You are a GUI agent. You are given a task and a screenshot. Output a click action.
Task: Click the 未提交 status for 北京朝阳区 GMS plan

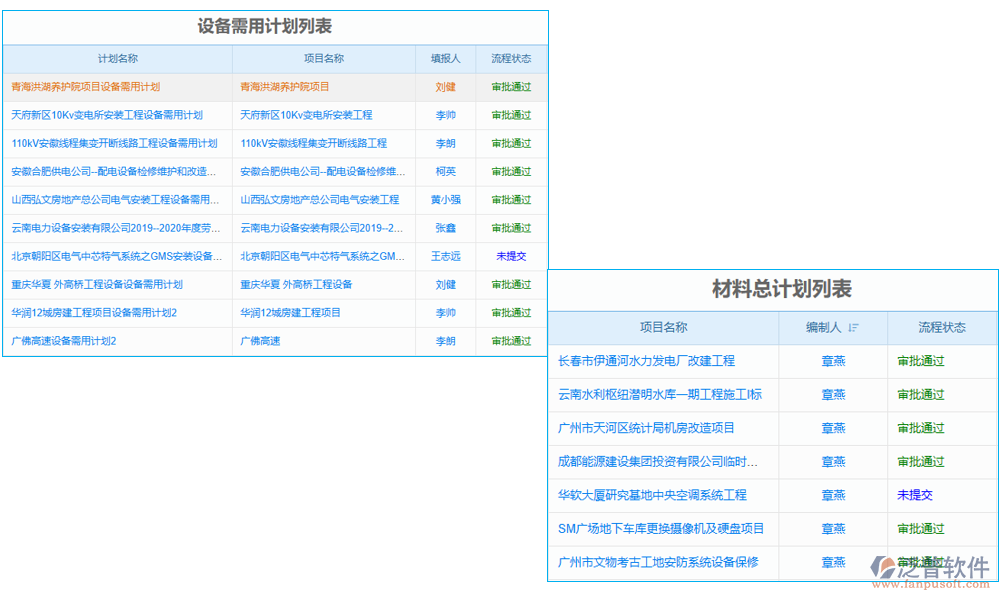click(x=510, y=256)
